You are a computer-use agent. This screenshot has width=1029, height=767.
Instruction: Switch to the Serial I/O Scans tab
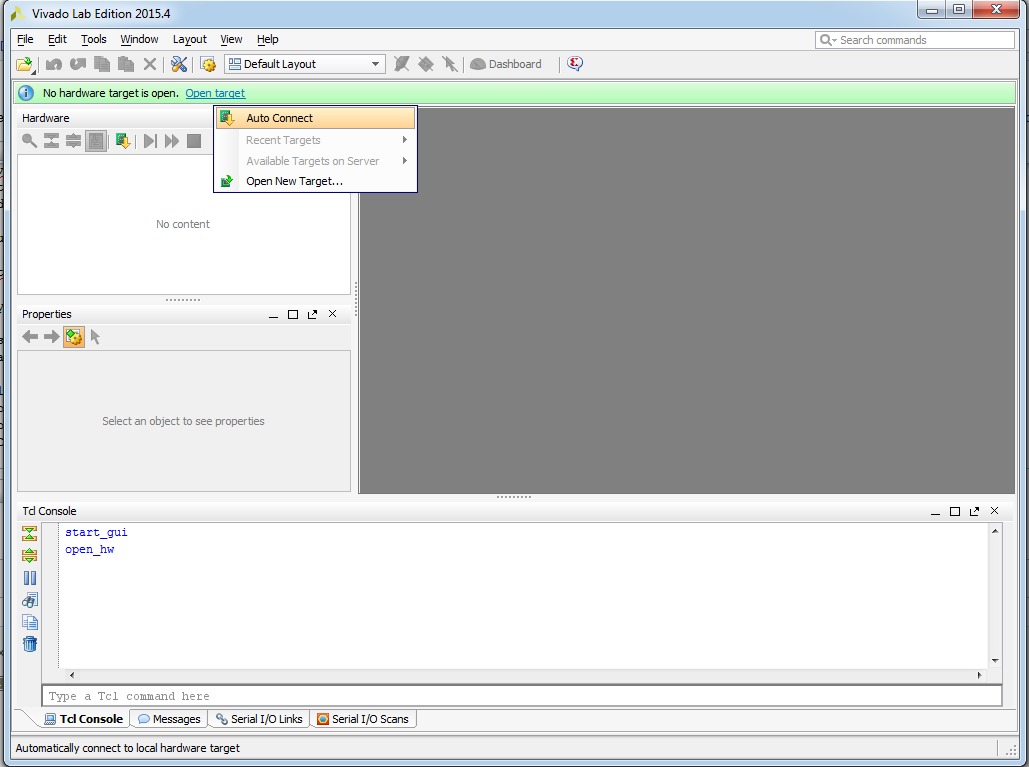[x=362, y=719]
